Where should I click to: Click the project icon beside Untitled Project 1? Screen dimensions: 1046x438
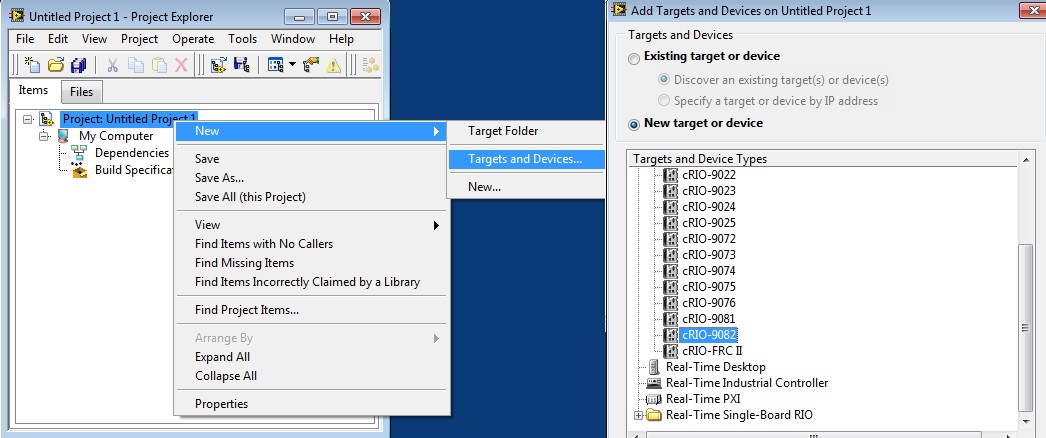coord(47,119)
